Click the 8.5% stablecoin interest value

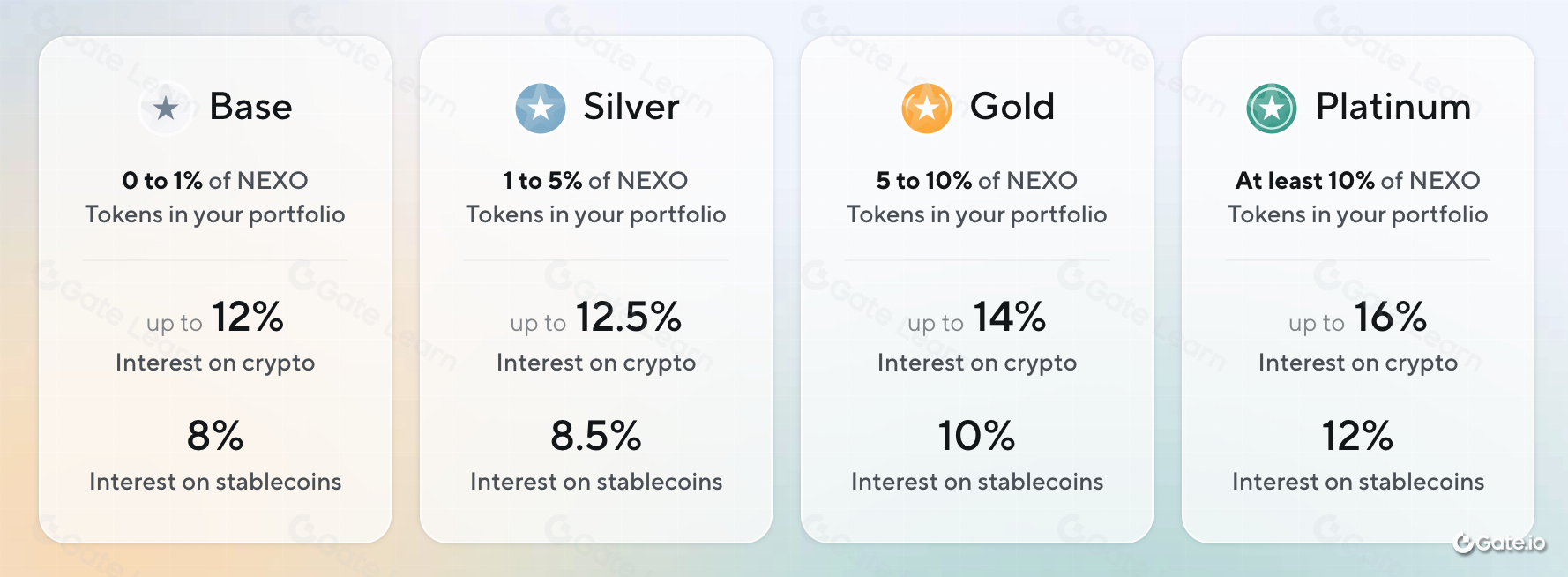pos(596,436)
